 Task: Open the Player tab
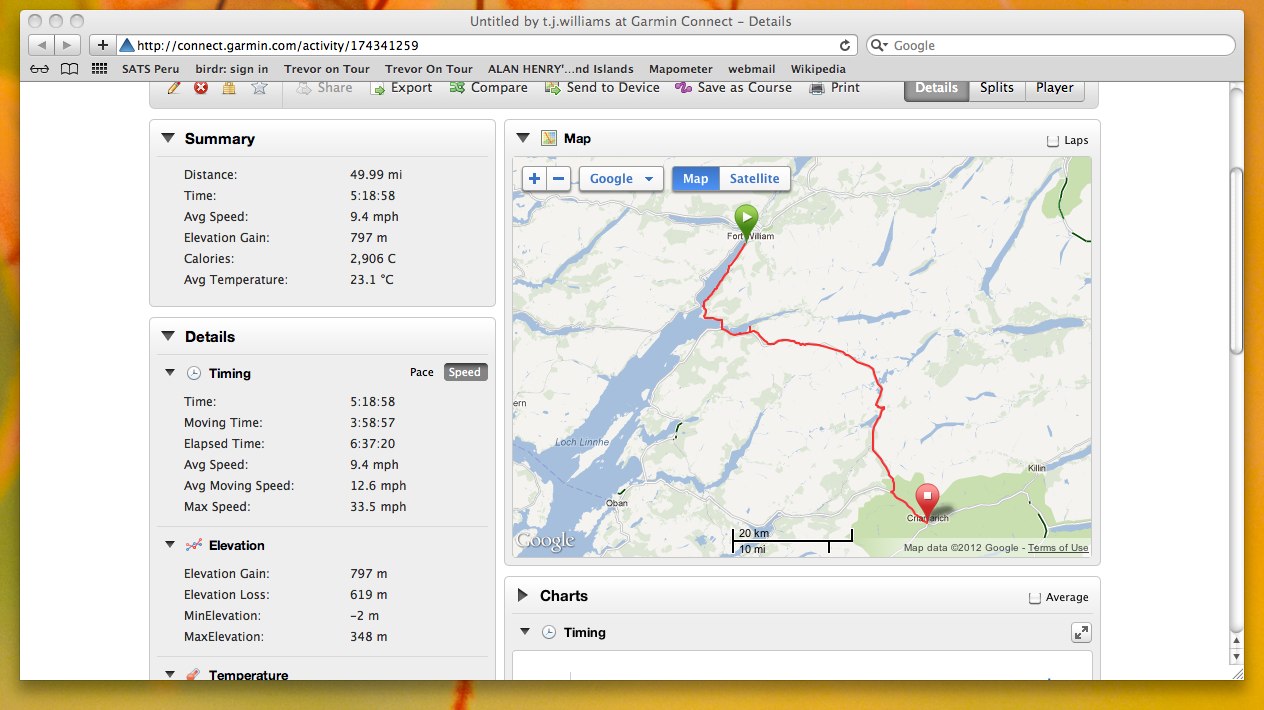coord(1054,88)
